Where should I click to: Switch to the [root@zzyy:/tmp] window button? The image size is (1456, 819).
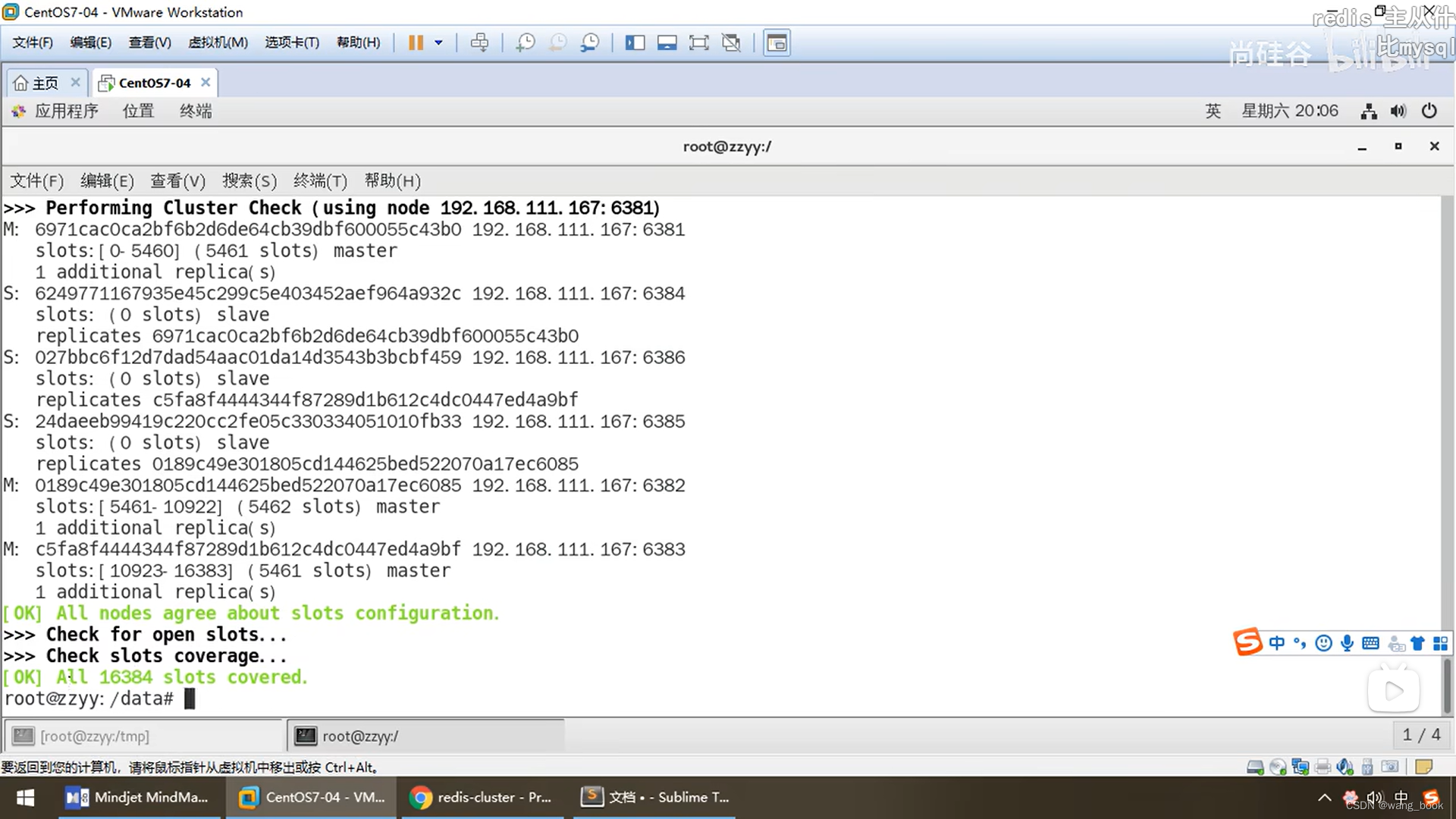pos(95,736)
